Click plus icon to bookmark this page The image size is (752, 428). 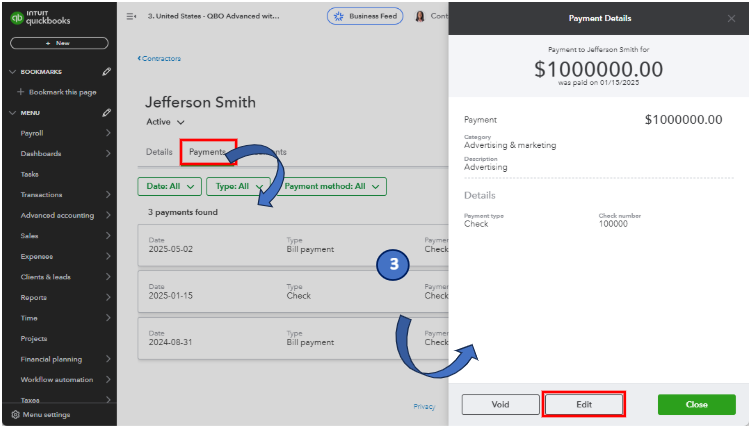21,92
